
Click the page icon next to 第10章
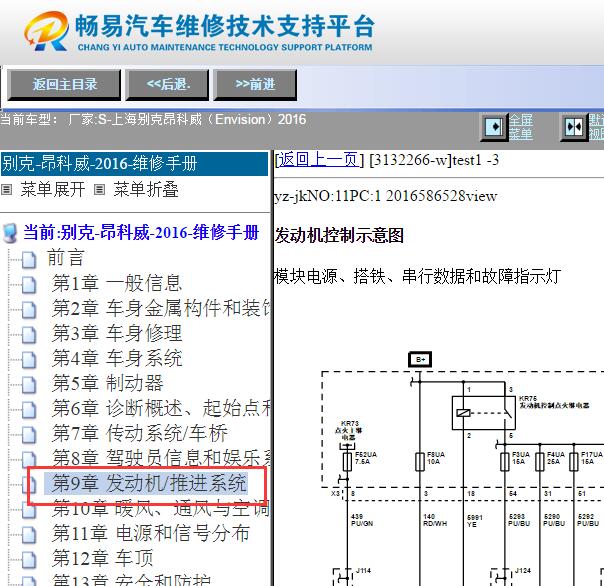point(29,511)
